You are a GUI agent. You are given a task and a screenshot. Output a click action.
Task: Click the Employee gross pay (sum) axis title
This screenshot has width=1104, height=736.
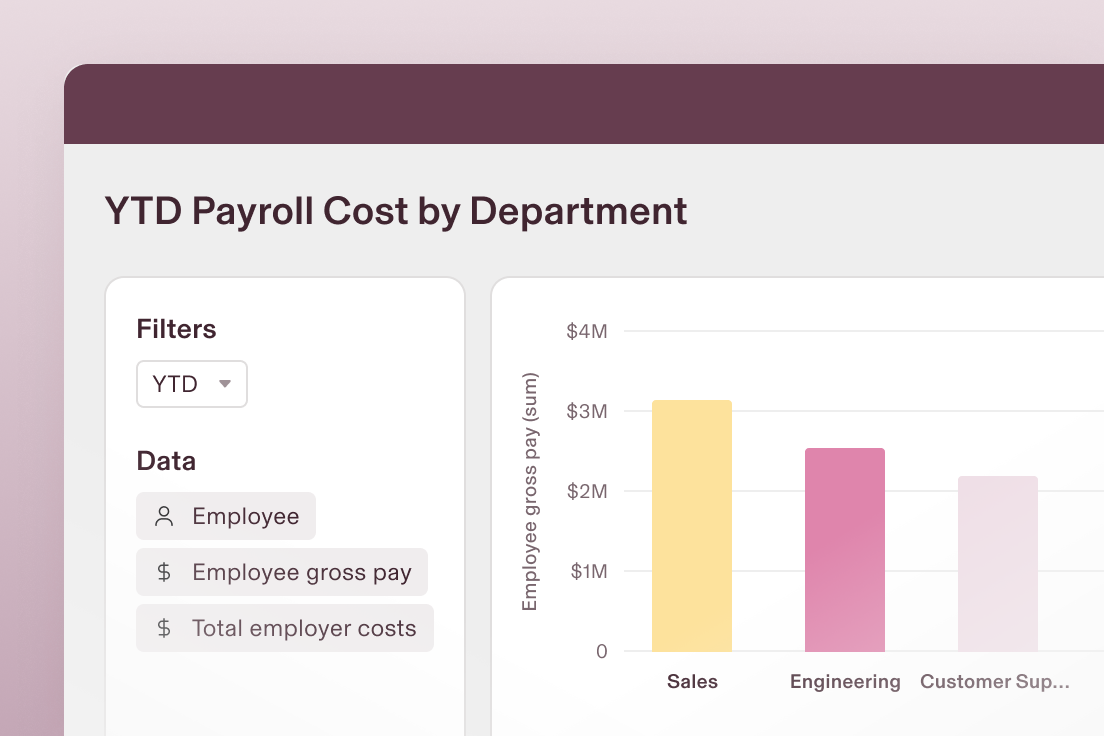pos(530,492)
